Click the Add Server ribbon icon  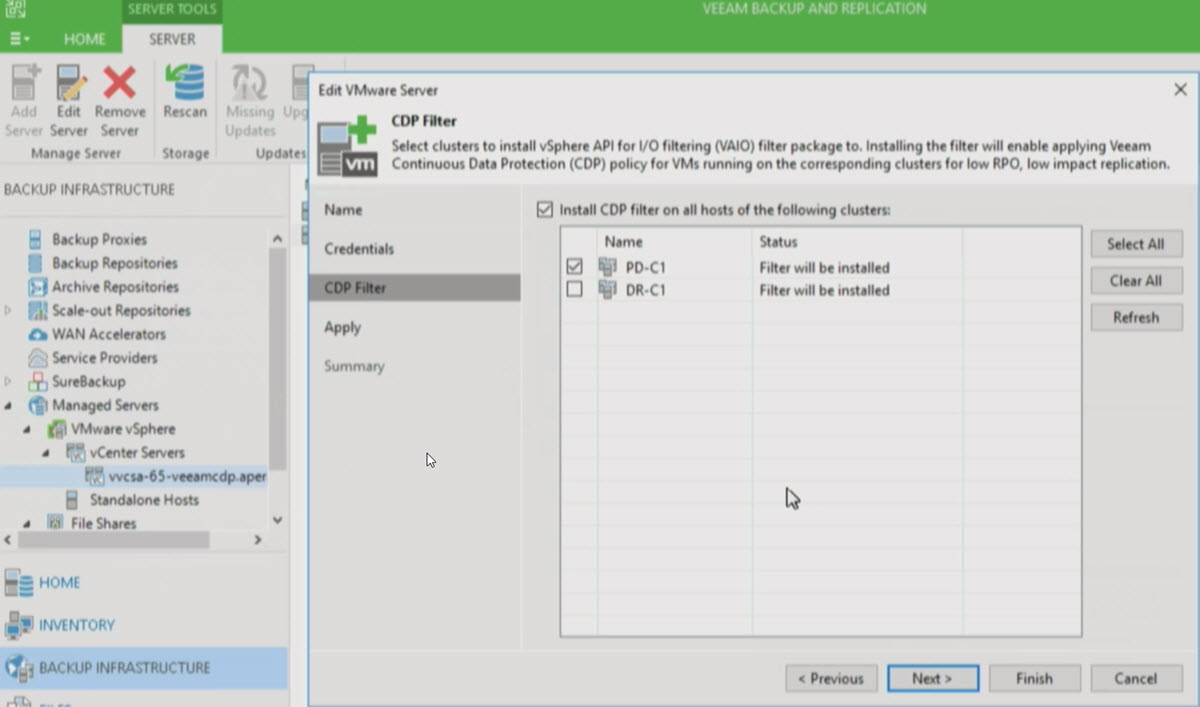[24, 82]
